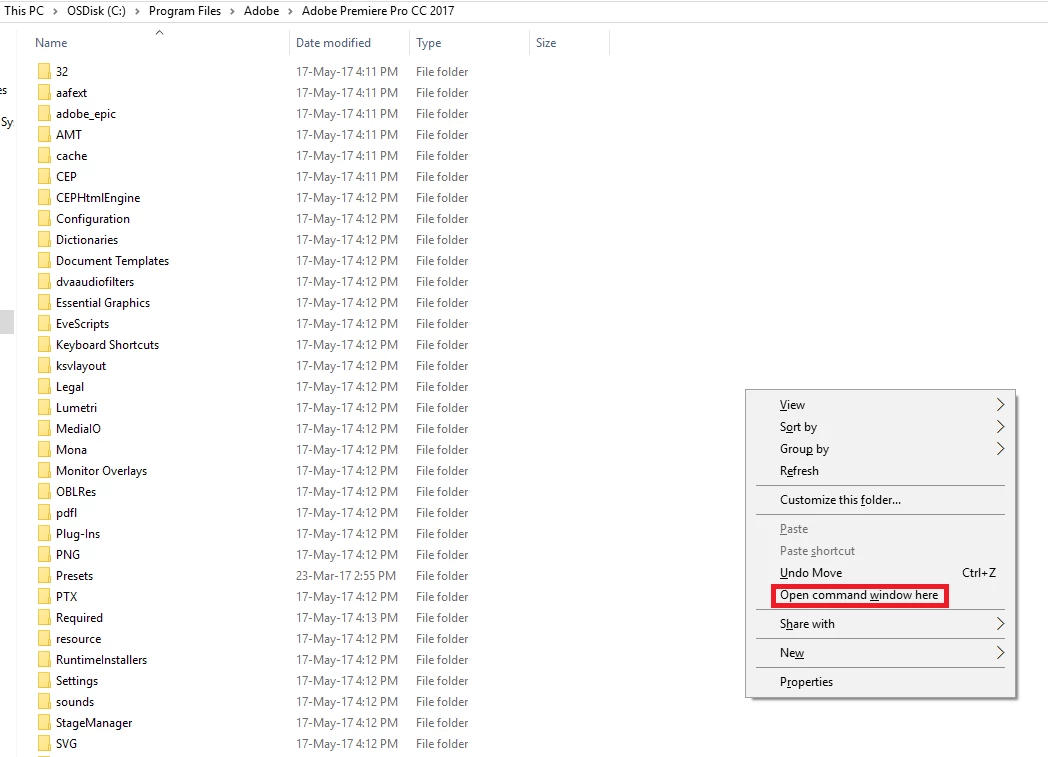Screen dimensions: 1048x757
Task: Select the Lumetri folder icon
Action: click(x=44, y=408)
